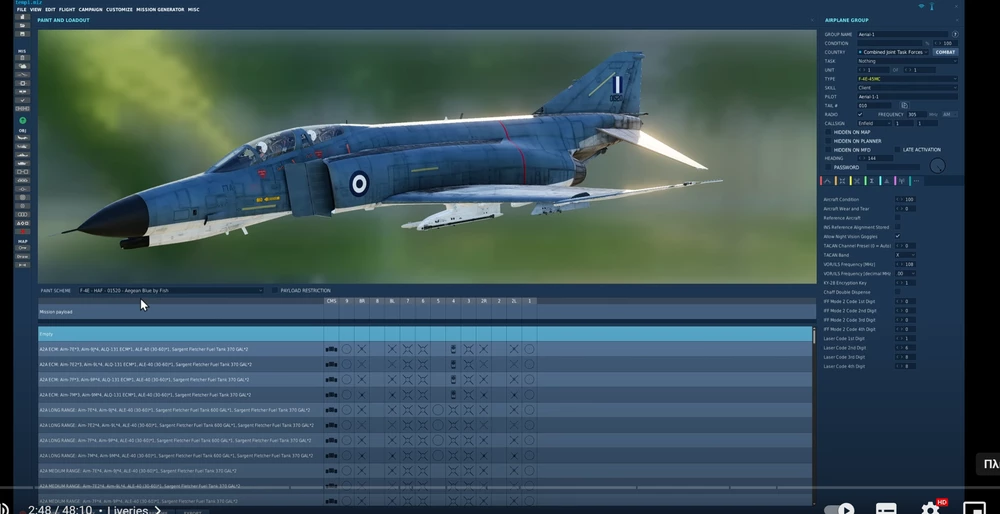Click the HEADING stepper arrows
The width and height of the screenshot is (1000, 514).
861,158
